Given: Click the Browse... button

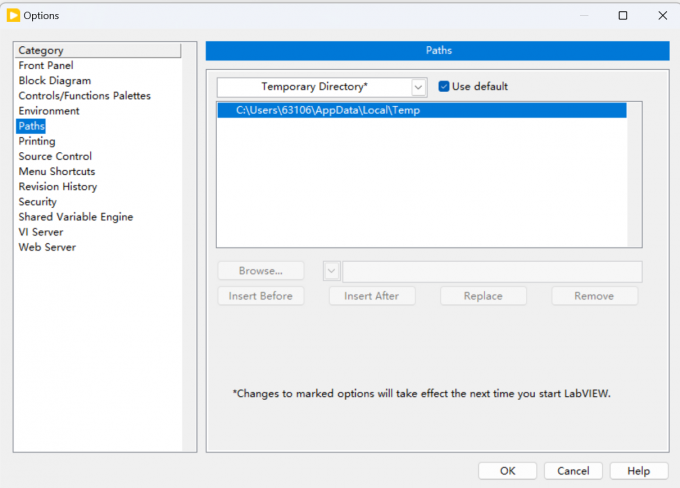Looking at the screenshot, I should 261,271.
